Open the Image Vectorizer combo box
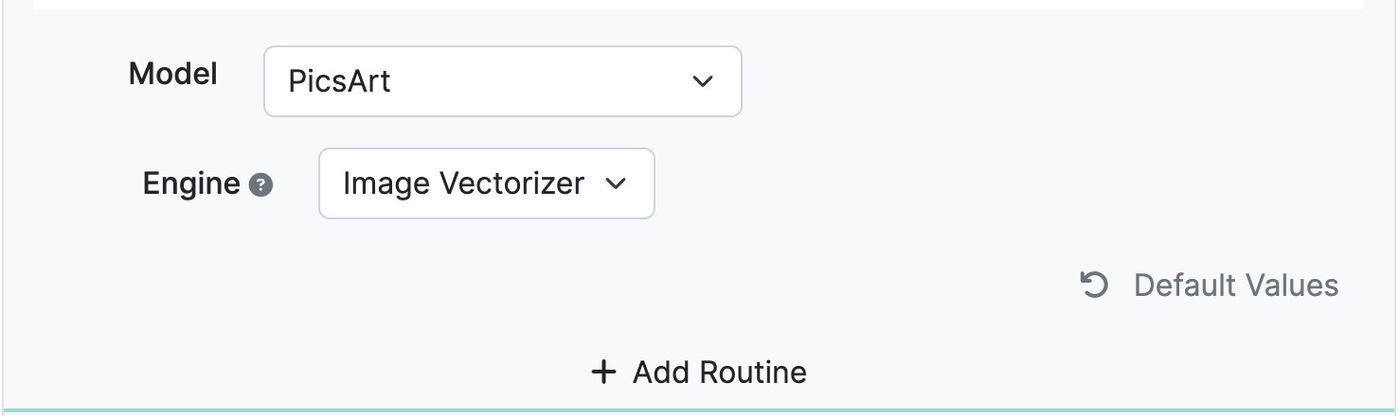Screen dimensions: 1400x416 (x=486, y=183)
